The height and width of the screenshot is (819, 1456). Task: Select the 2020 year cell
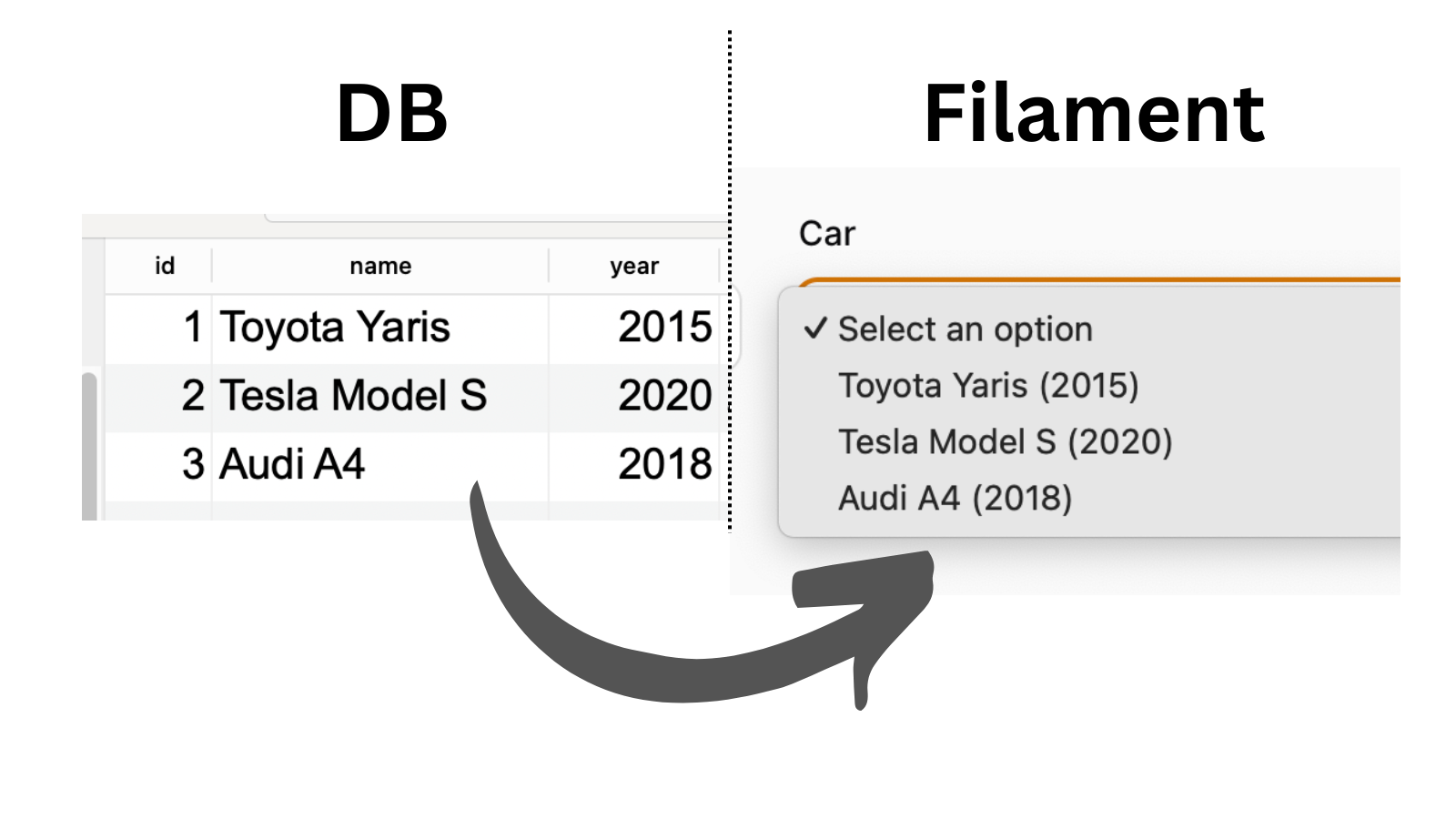tap(664, 396)
